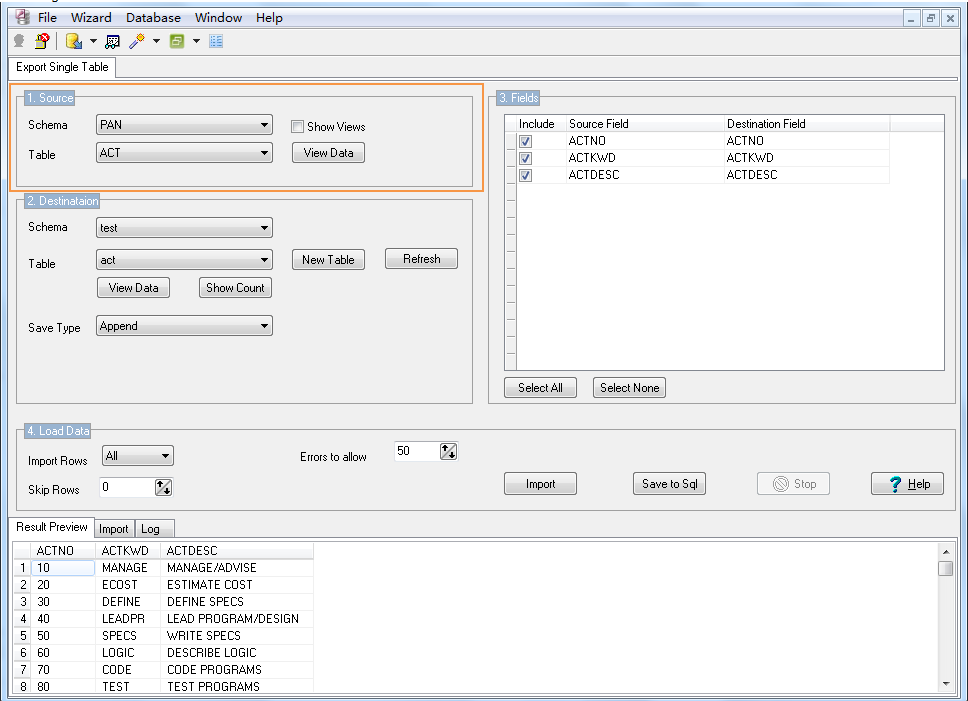Click the Show Count button
The width and height of the screenshot is (968, 701).
click(x=235, y=288)
